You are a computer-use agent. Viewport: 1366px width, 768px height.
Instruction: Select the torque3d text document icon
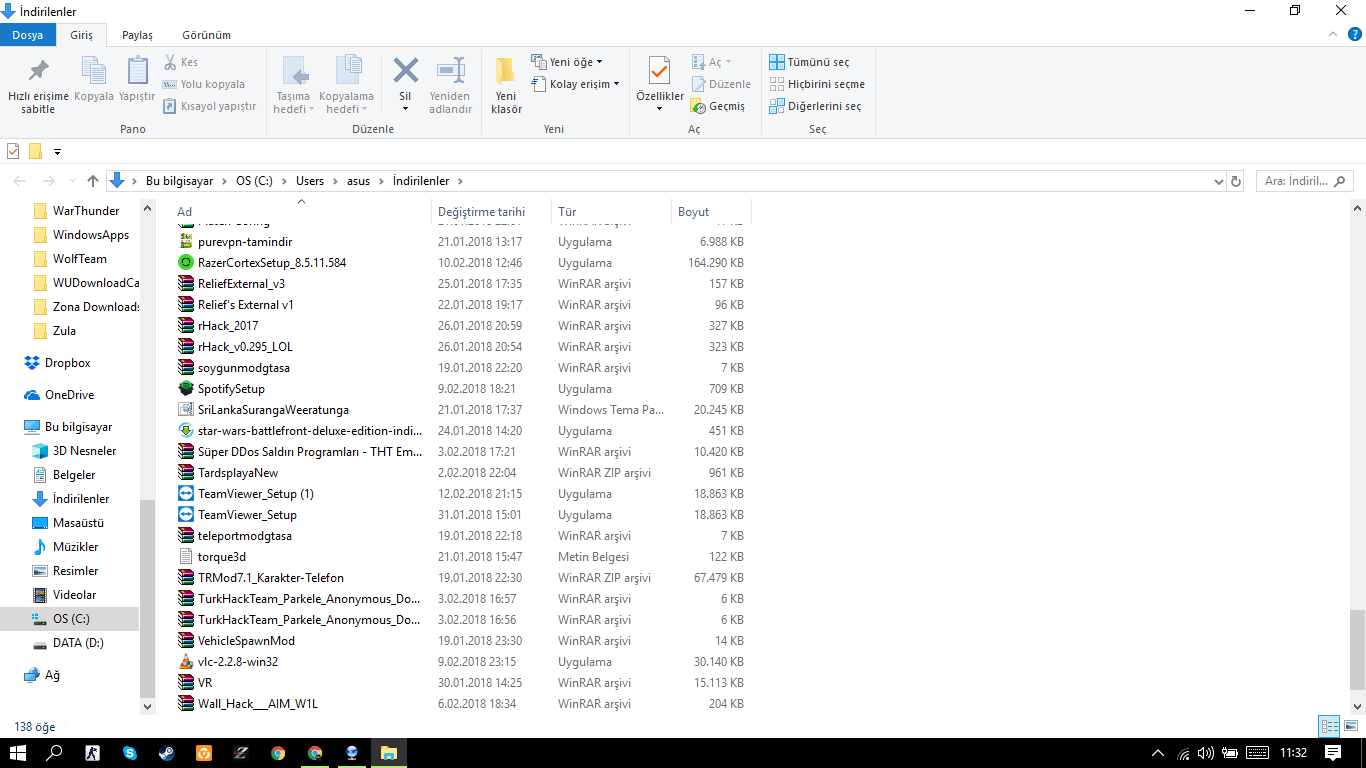[185, 557]
